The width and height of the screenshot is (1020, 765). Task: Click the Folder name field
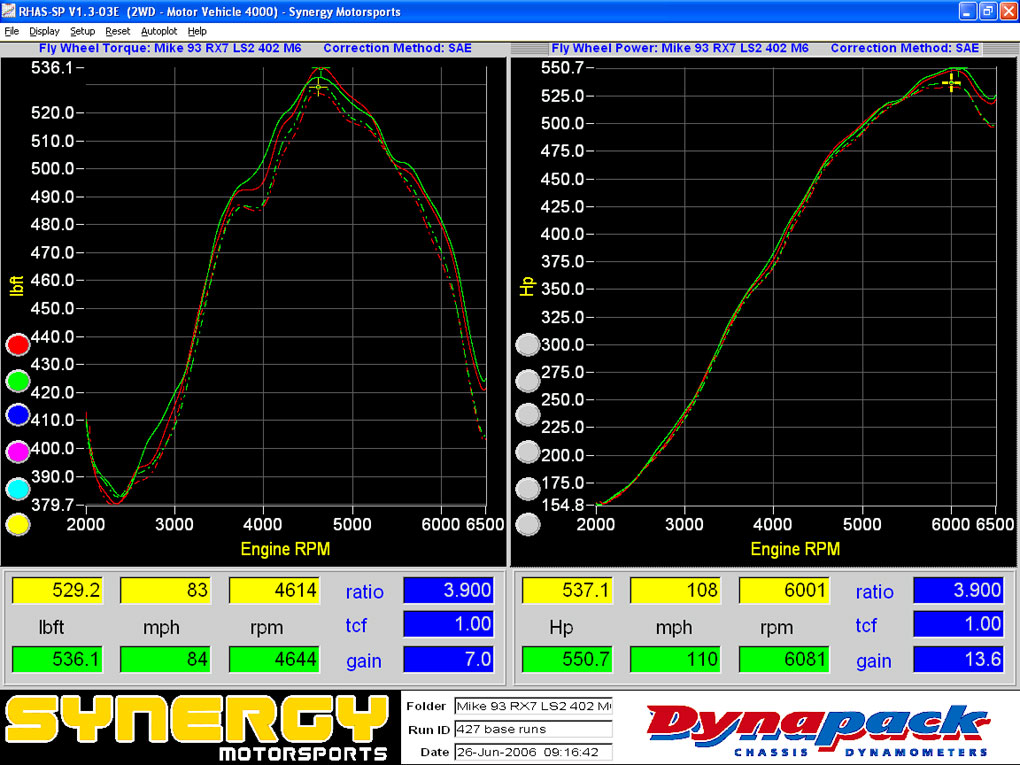[x=533, y=706]
